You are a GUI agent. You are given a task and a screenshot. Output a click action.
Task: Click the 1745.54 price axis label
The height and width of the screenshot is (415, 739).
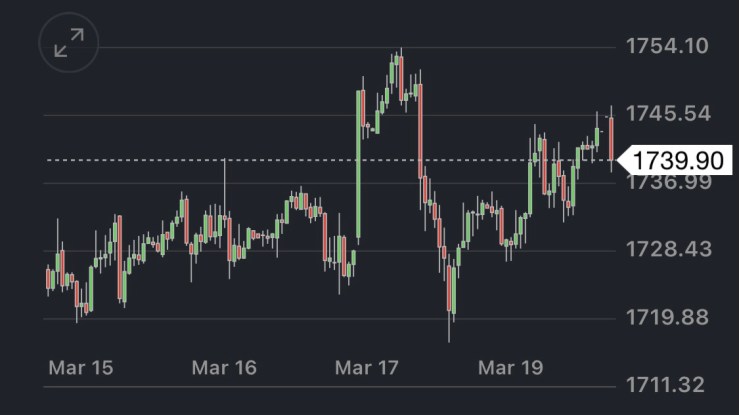[x=667, y=113]
